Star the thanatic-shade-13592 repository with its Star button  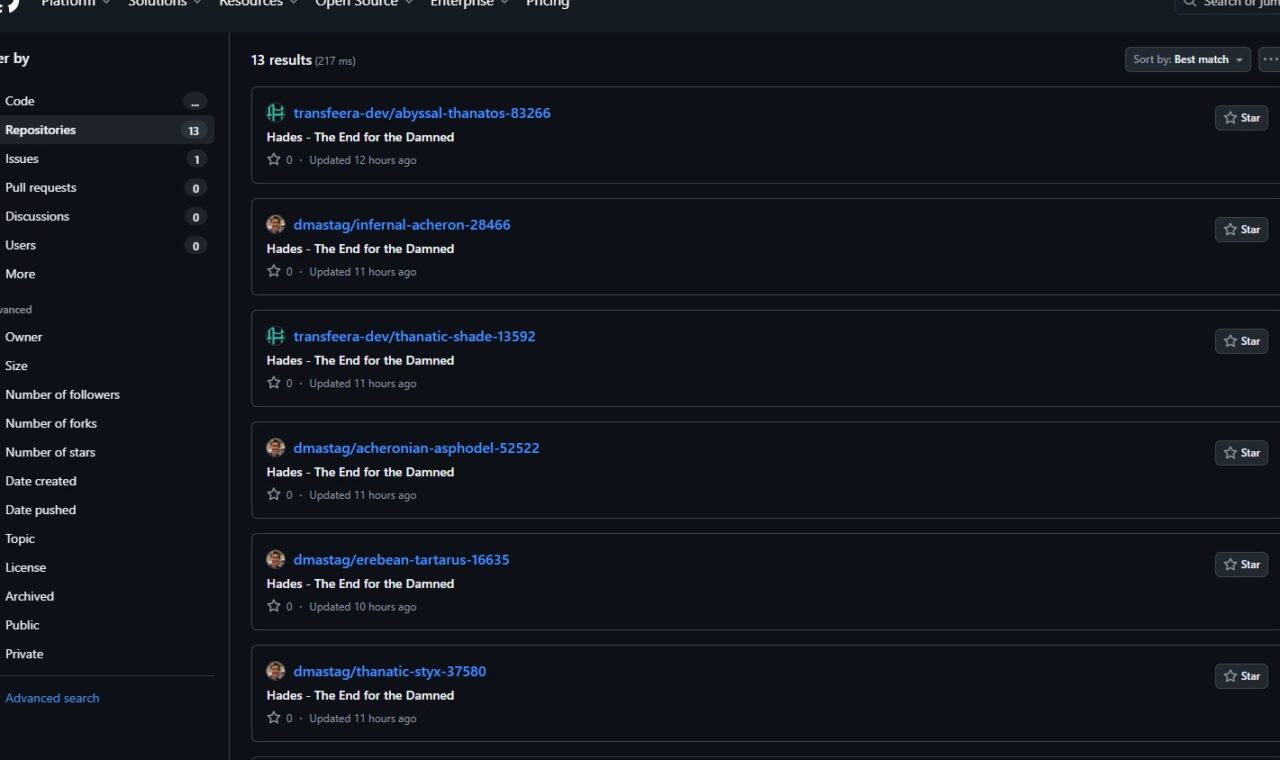coord(1241,341)
